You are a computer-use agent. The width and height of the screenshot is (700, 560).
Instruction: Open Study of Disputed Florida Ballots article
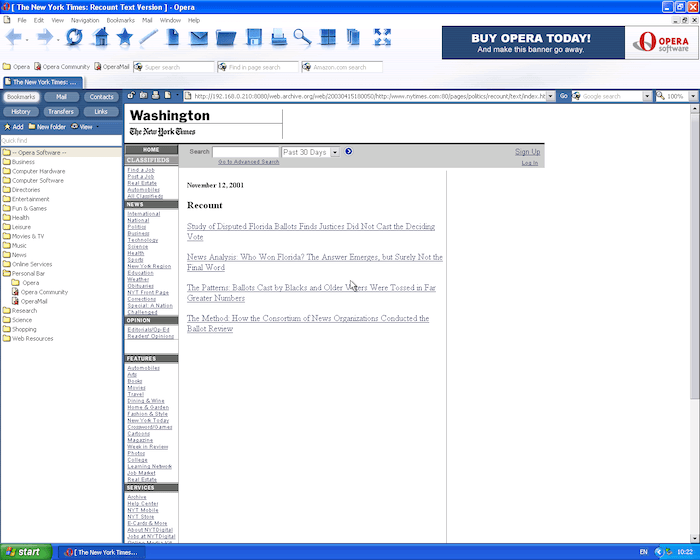311,231
